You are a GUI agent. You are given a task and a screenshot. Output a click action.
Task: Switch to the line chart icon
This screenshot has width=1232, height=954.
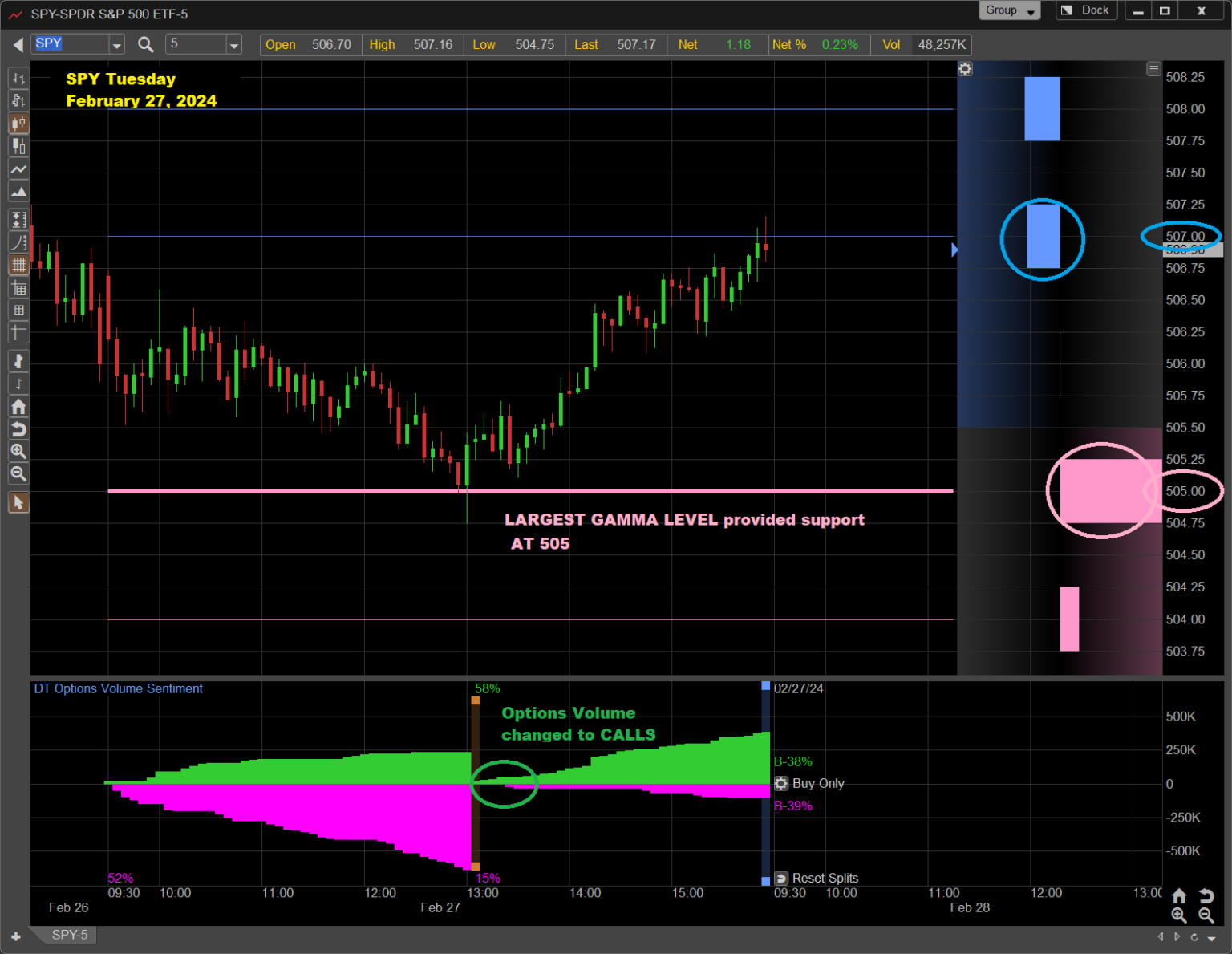pos(18,169)
